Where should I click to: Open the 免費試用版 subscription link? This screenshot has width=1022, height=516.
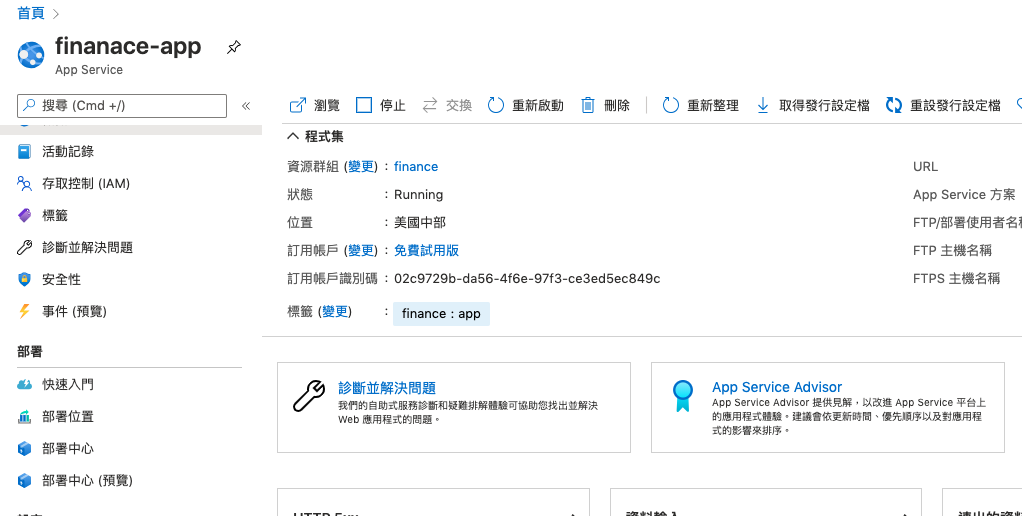(426, 251)
